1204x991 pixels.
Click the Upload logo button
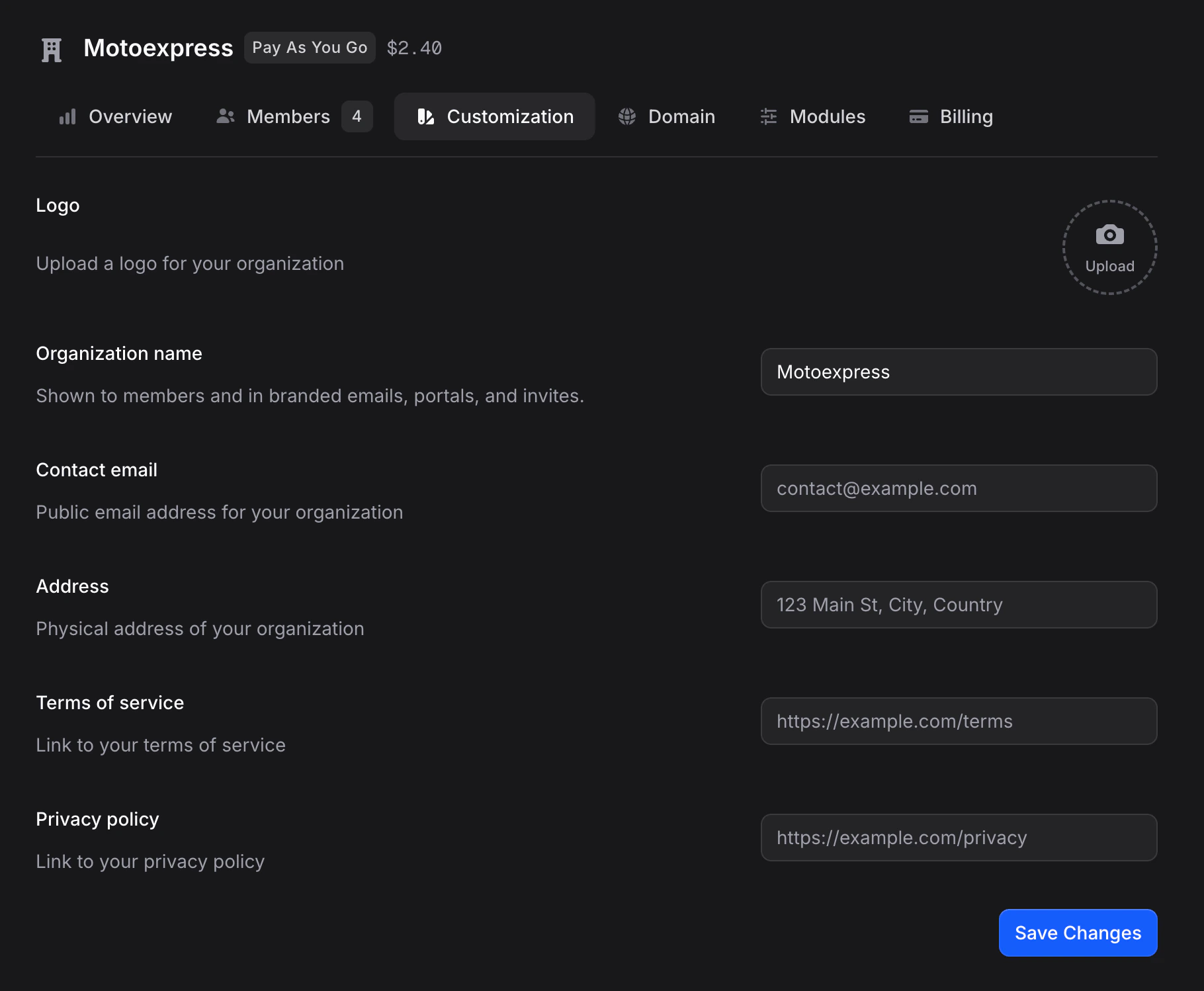click(x=1109, y=248)
